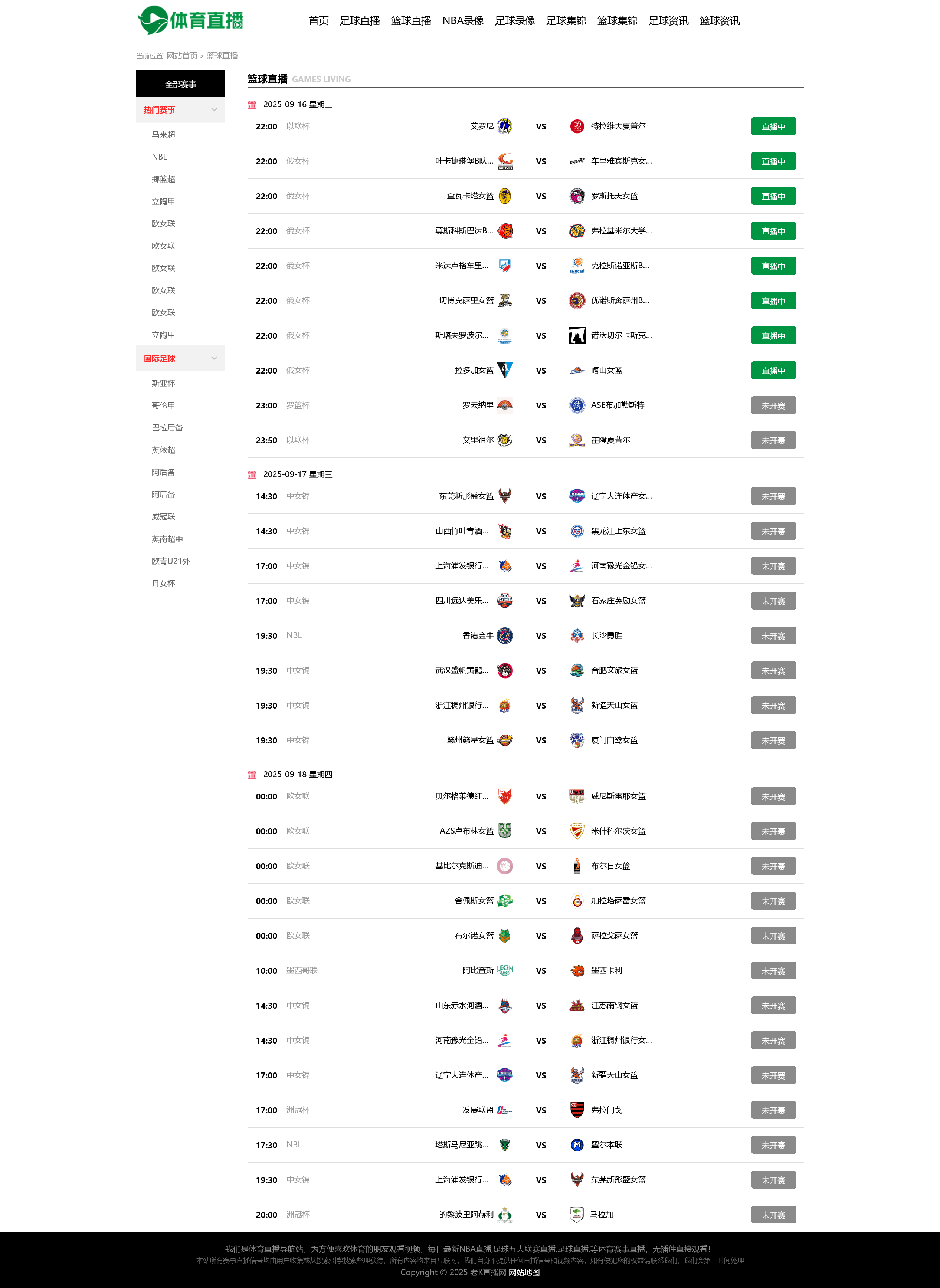940x1288 pixels.
Task: Select 全部赛事 in the sidebar
Action: click(x=180, y=83)
